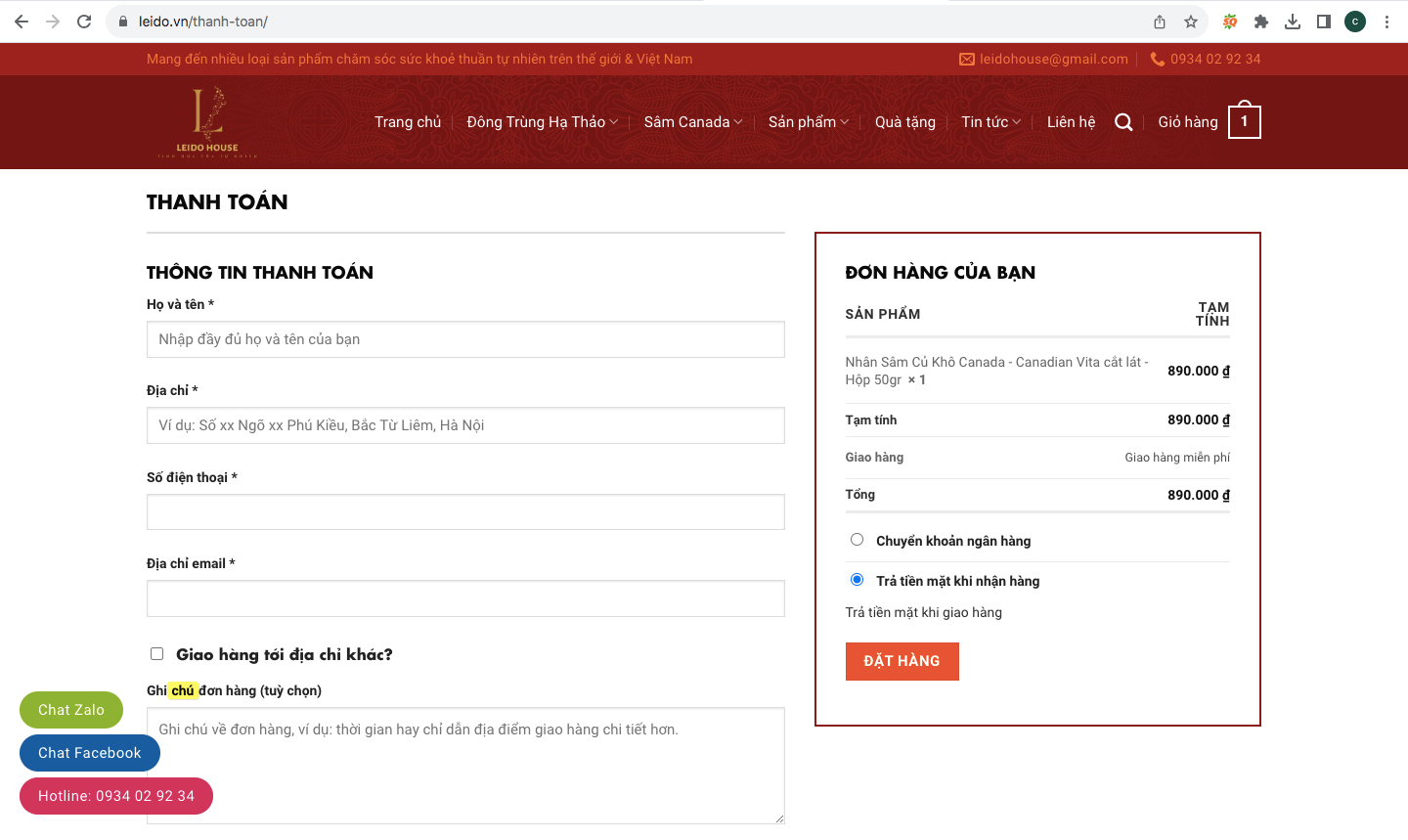
Task: Focus the Số điện thoại field
Action: pos(465,512)
